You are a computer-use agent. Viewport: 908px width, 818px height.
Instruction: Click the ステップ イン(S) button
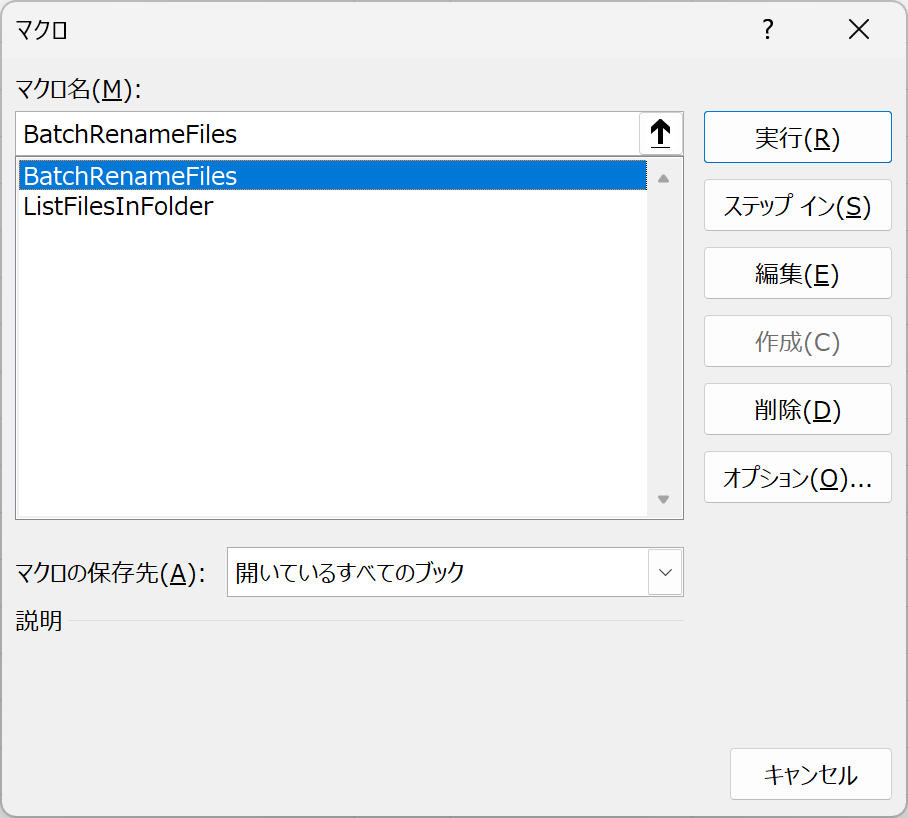(797, 206)
